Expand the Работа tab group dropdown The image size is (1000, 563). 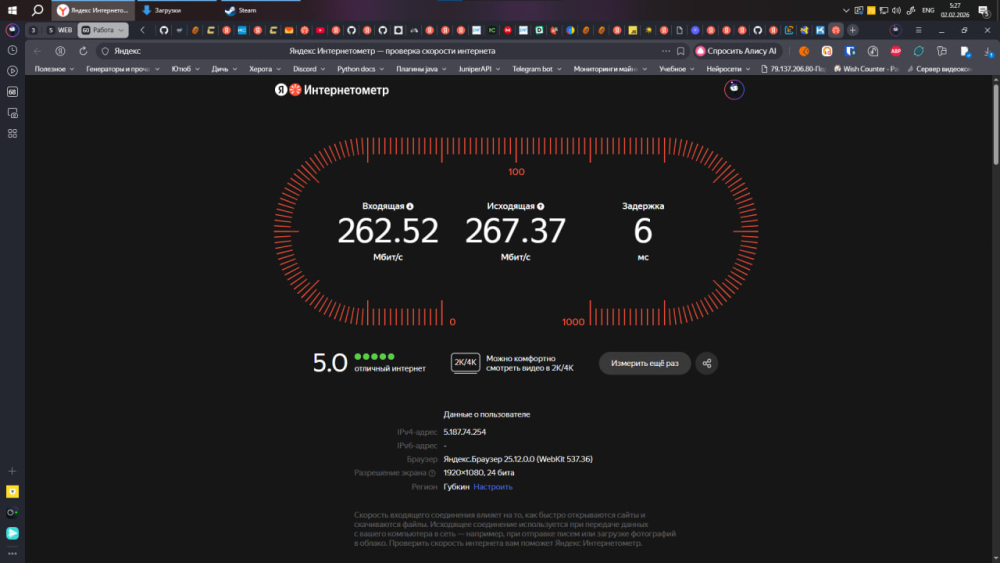[121, 30]
